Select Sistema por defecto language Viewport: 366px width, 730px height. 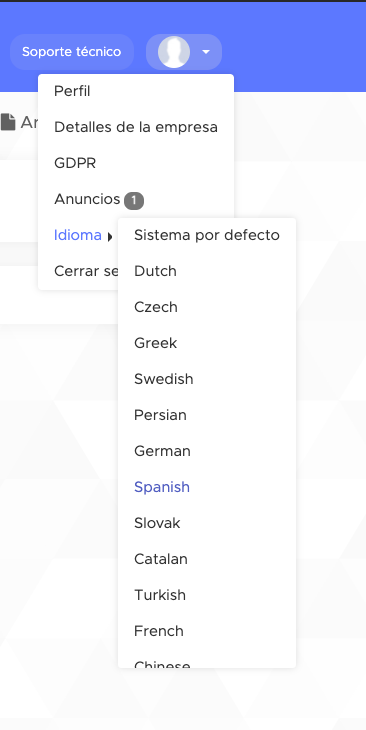[x=207, y=235]
